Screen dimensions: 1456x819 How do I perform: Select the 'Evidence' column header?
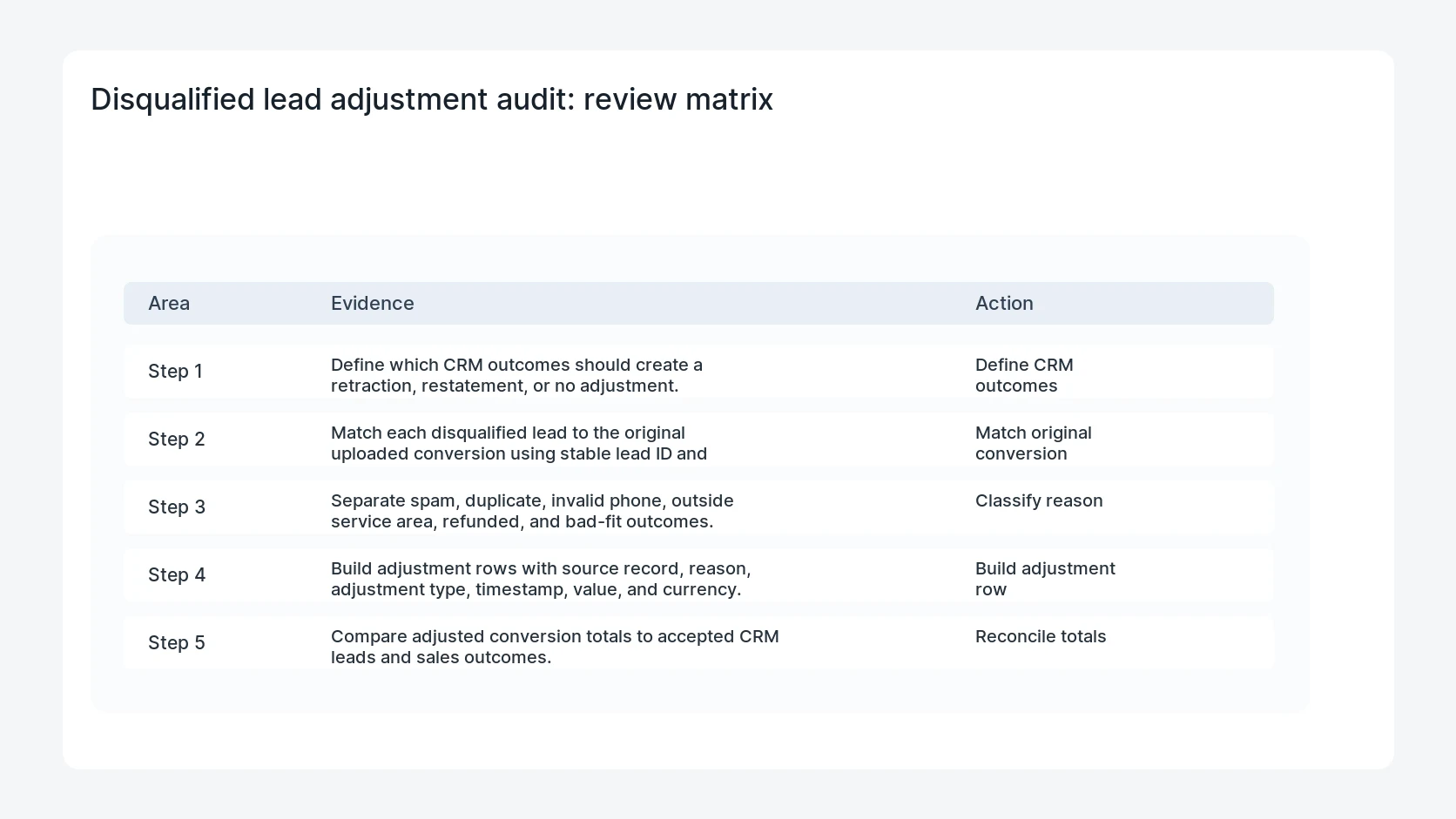[373, 303]
